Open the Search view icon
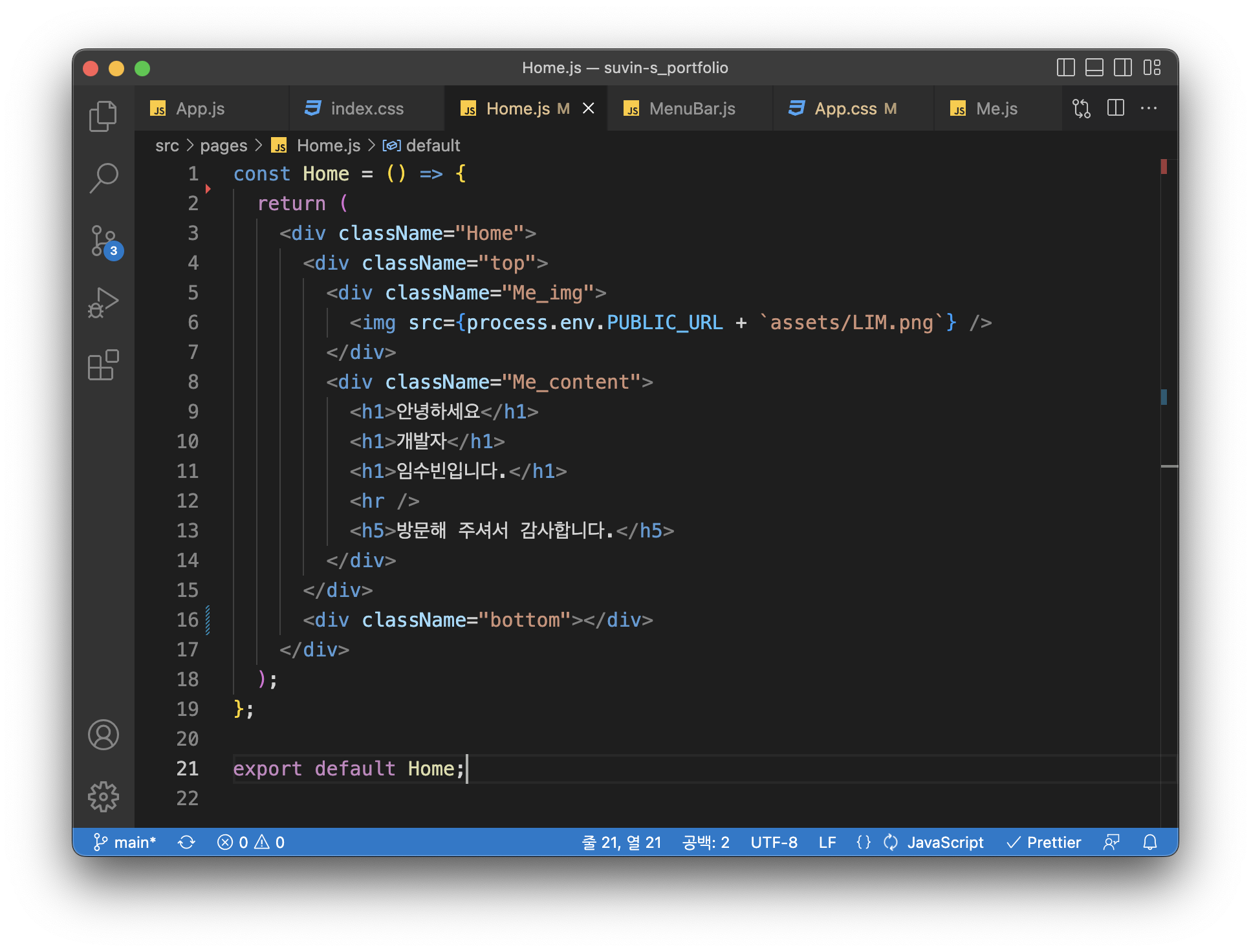The width and height of the screenshot is (1251, 952). click(x=103, y=178)
